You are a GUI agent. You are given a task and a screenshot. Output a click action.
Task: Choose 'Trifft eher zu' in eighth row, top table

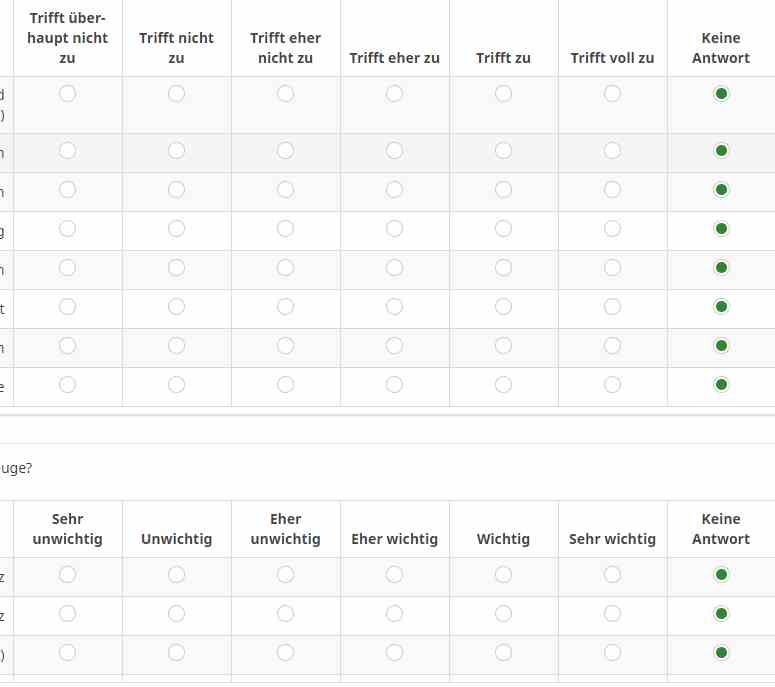(394, 385)
